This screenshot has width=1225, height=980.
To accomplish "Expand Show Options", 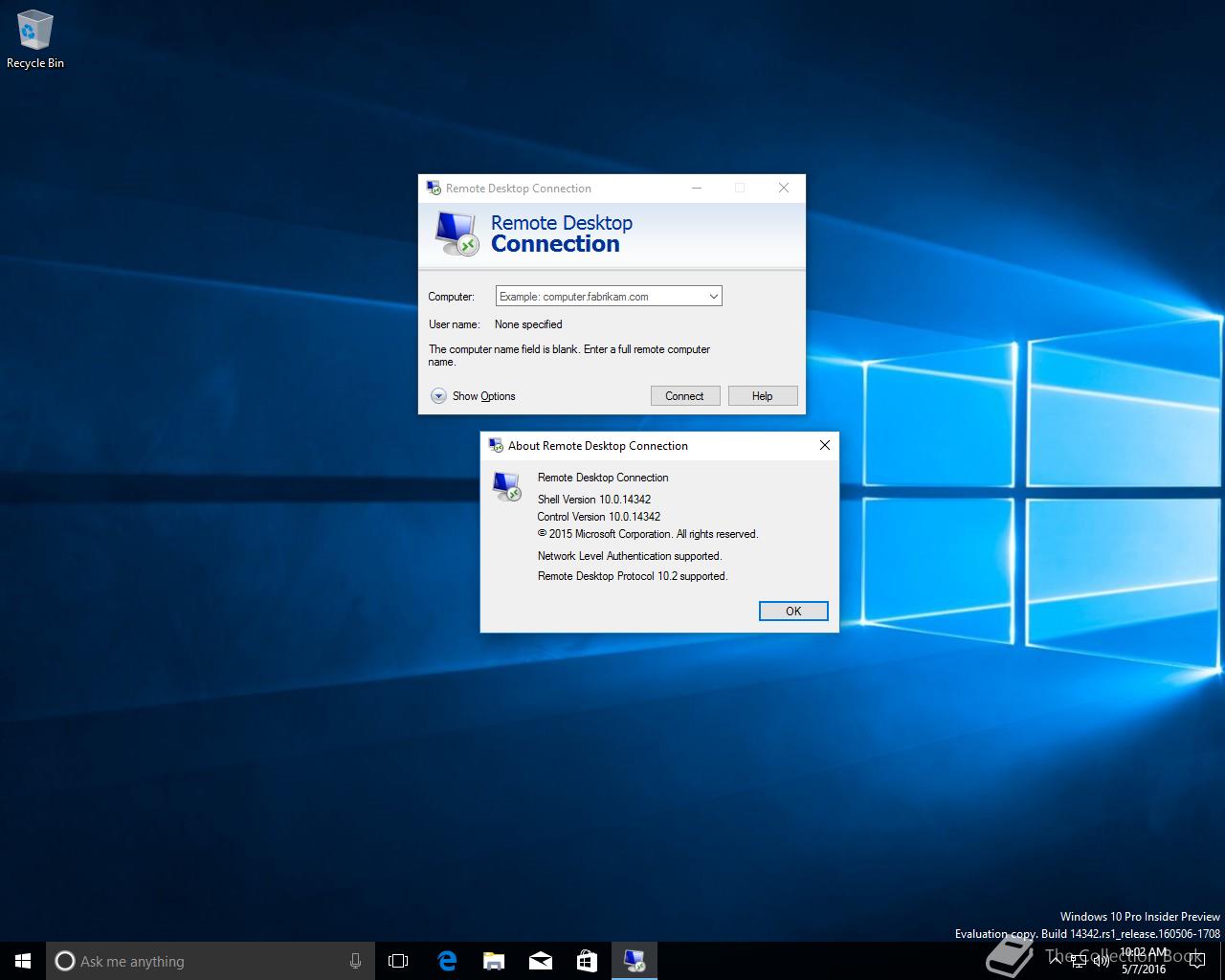I will tap(473, 396).
